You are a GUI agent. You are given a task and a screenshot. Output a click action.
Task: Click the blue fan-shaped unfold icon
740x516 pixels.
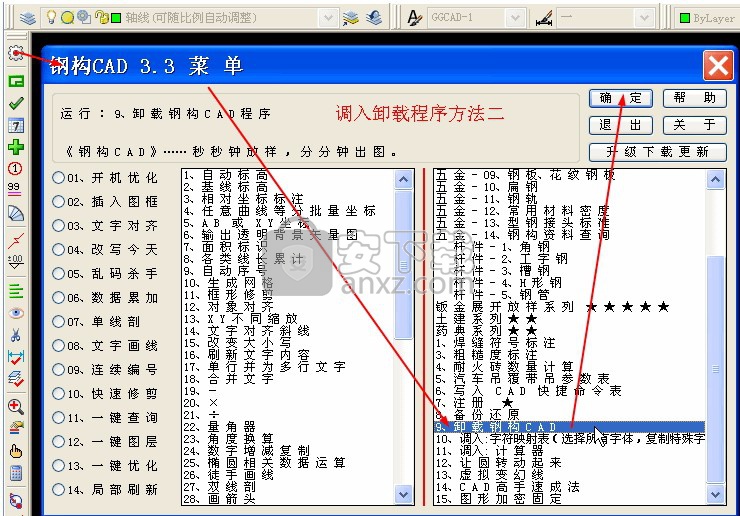tap(16, 213)
